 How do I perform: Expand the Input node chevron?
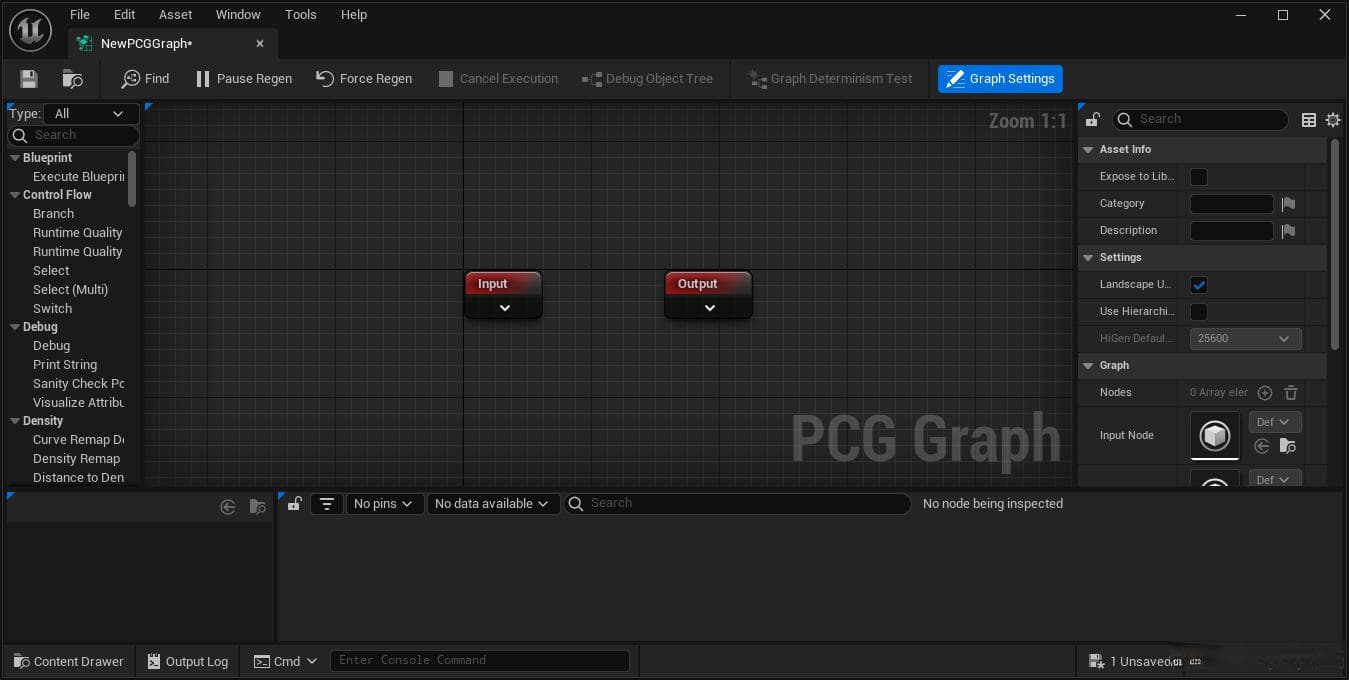[505, 308]
